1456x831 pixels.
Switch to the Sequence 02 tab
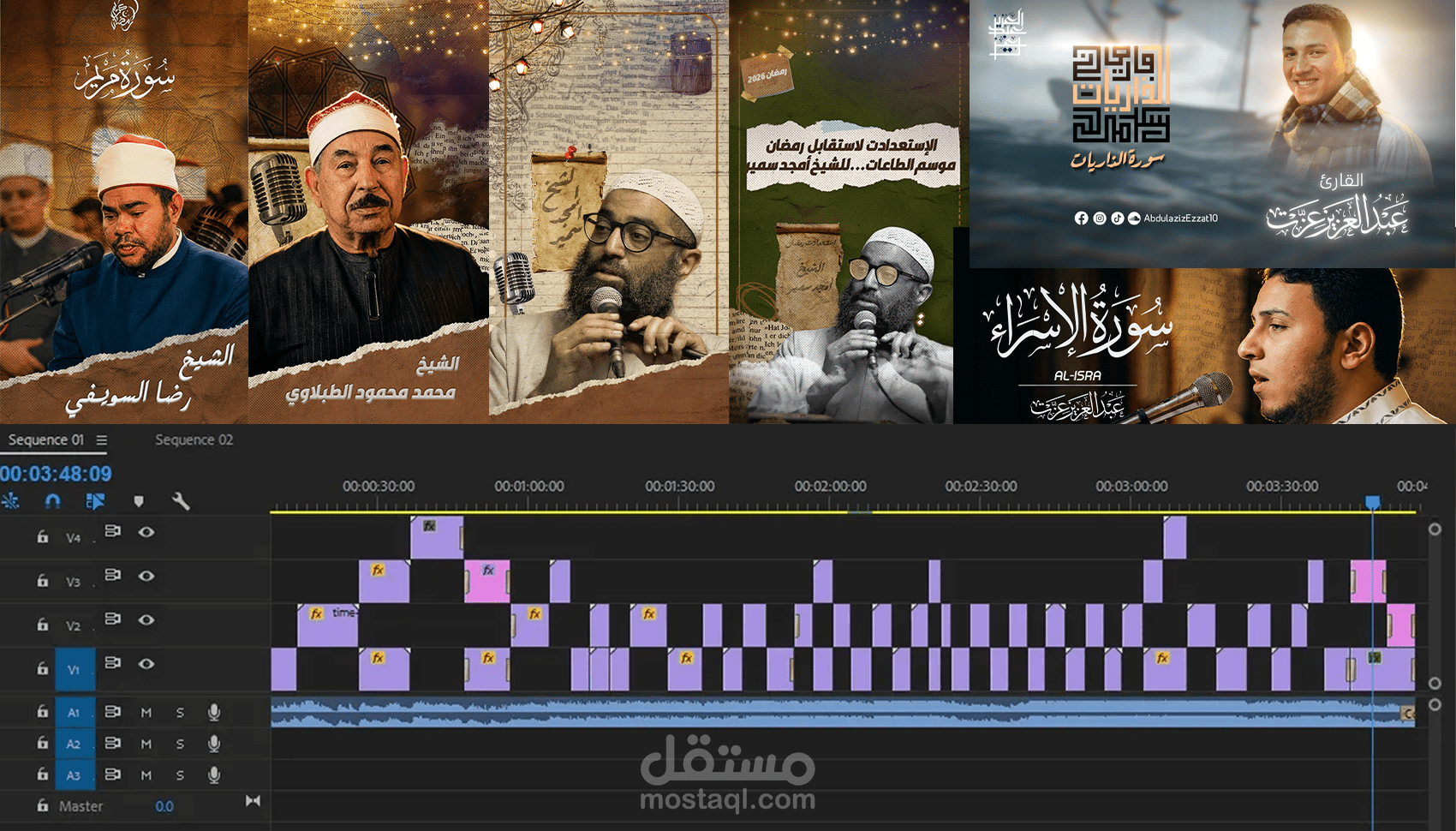pos(194,440)
